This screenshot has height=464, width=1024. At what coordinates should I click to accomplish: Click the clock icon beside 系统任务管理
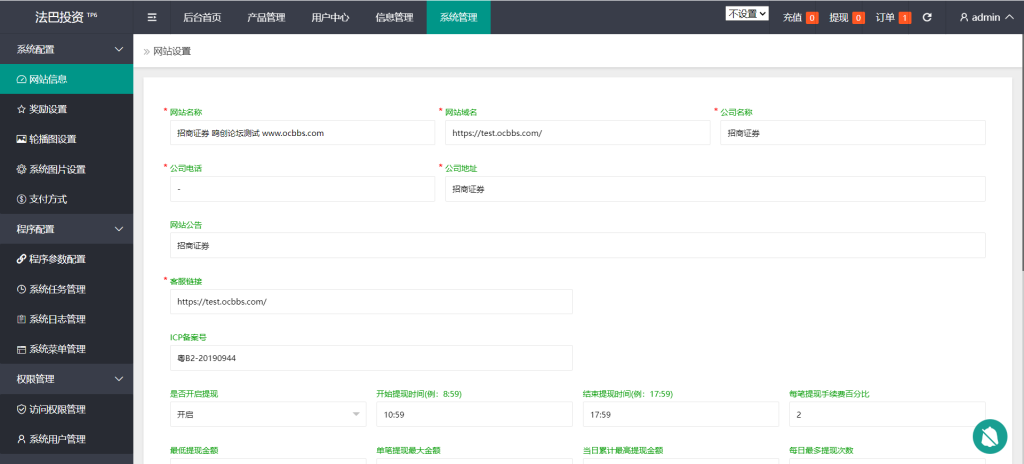tap(22, 290)
